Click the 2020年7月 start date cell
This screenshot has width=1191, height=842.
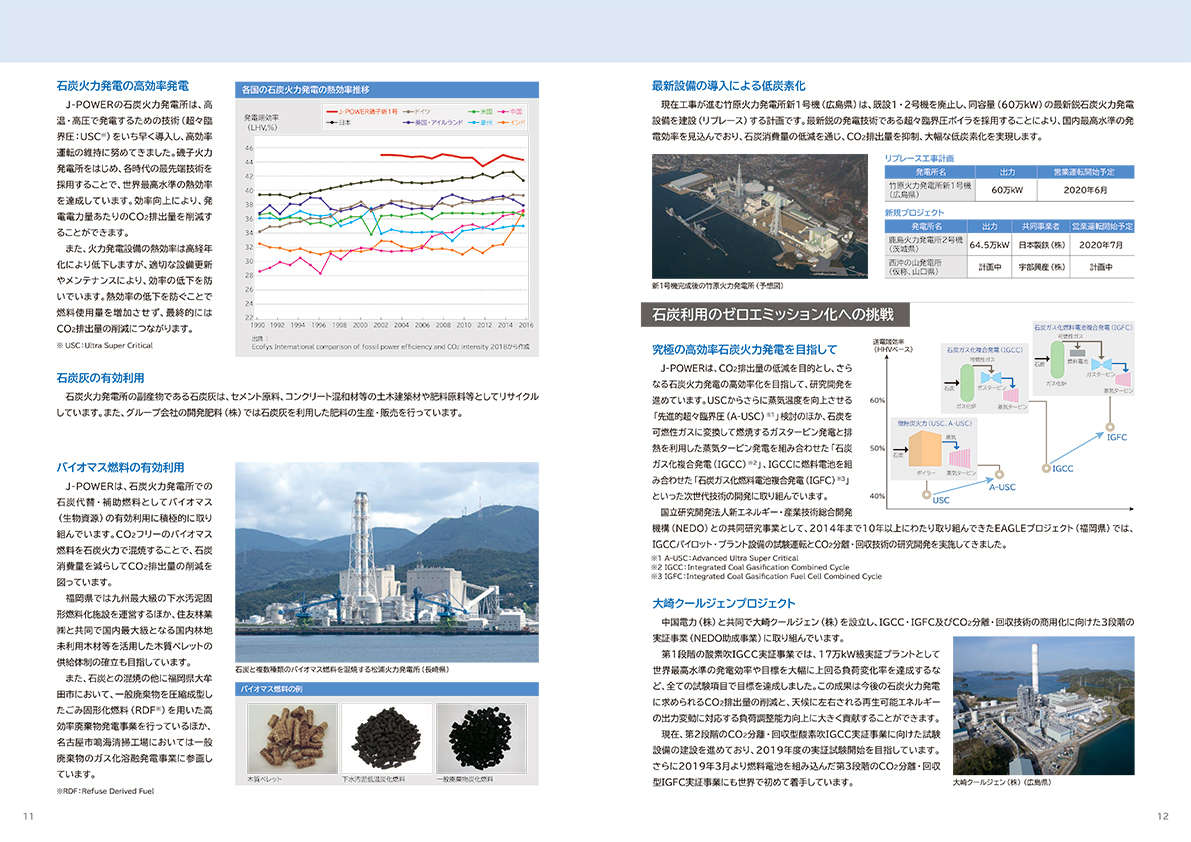1101,244
